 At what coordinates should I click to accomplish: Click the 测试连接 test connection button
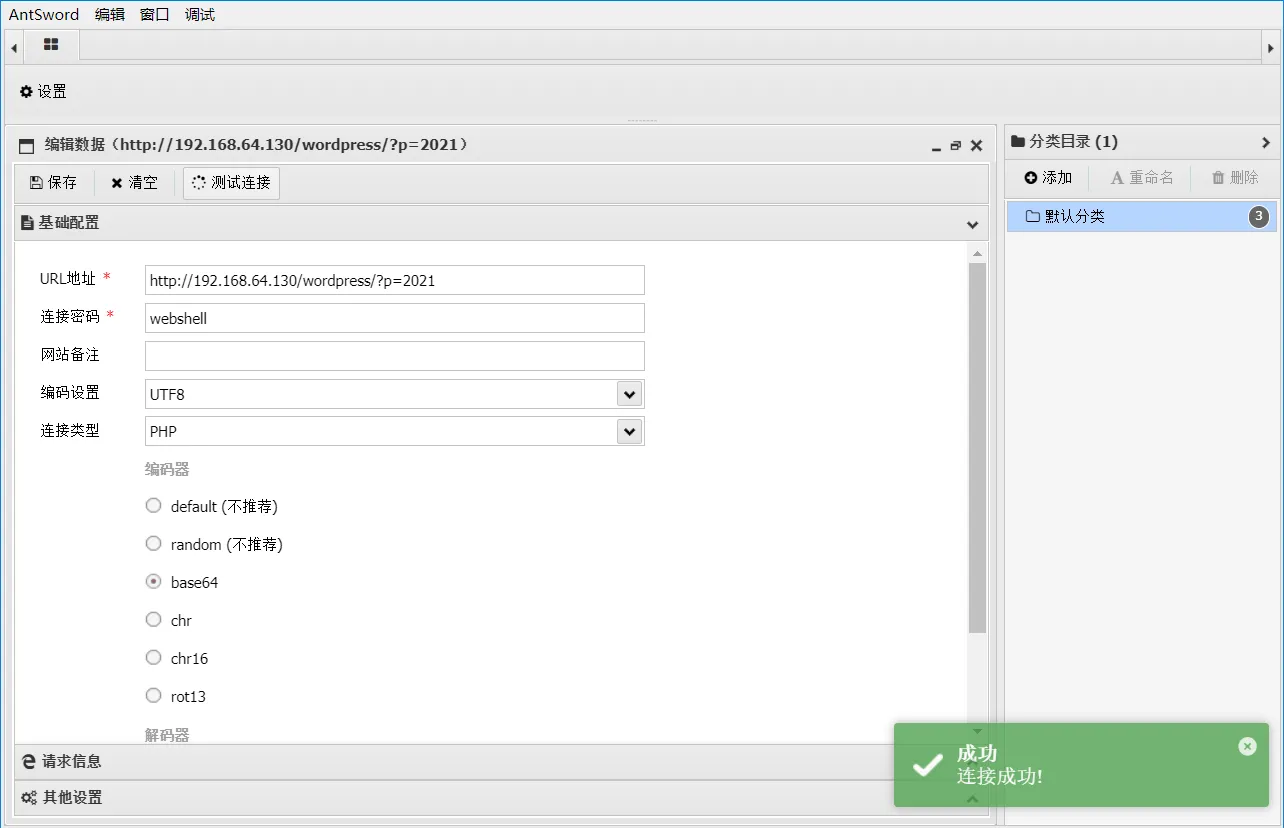(x=231, y=183)
